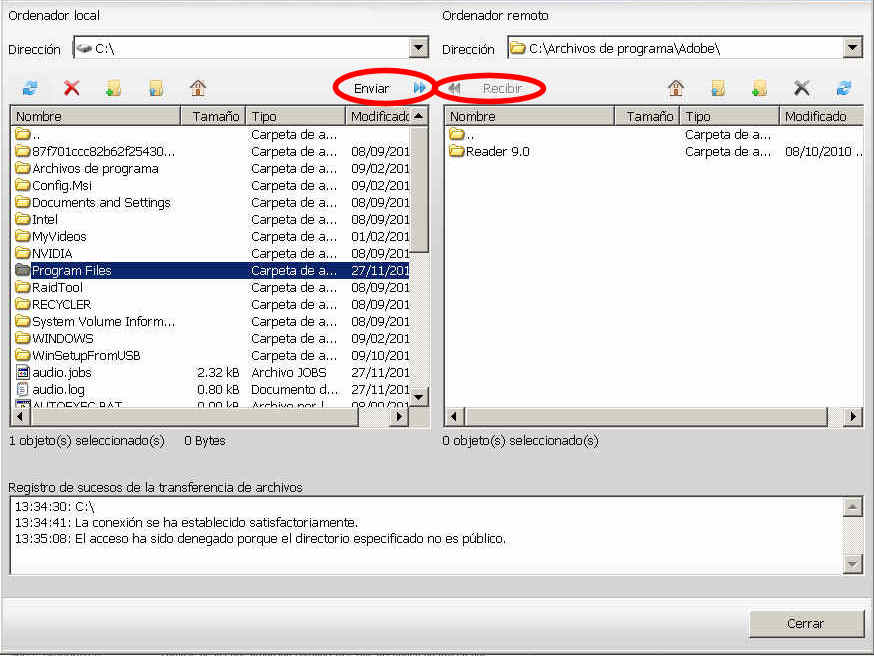
Task: Sort remote files by Modificado column
Action: pos(816,117)
